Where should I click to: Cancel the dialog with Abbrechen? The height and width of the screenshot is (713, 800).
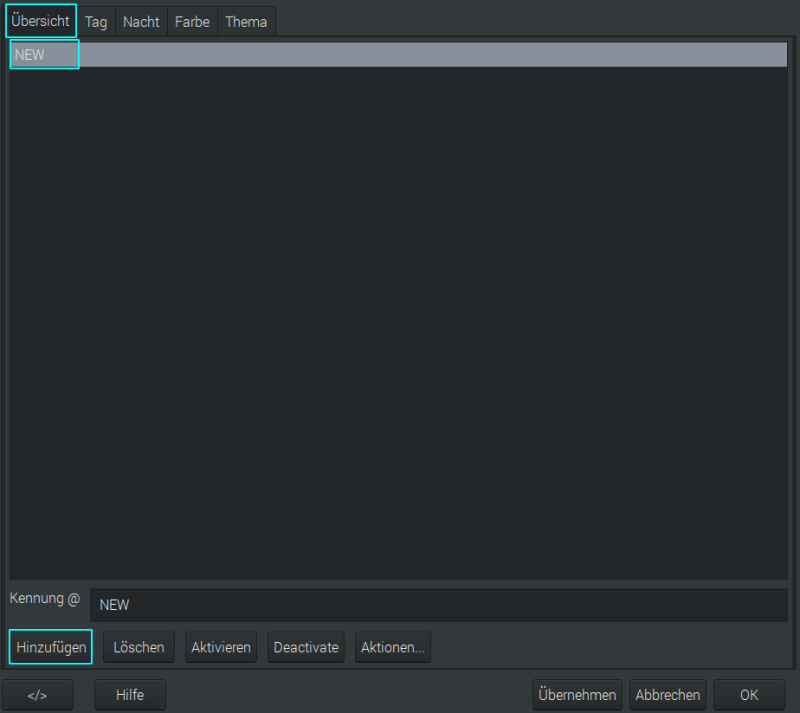(668, 695)
